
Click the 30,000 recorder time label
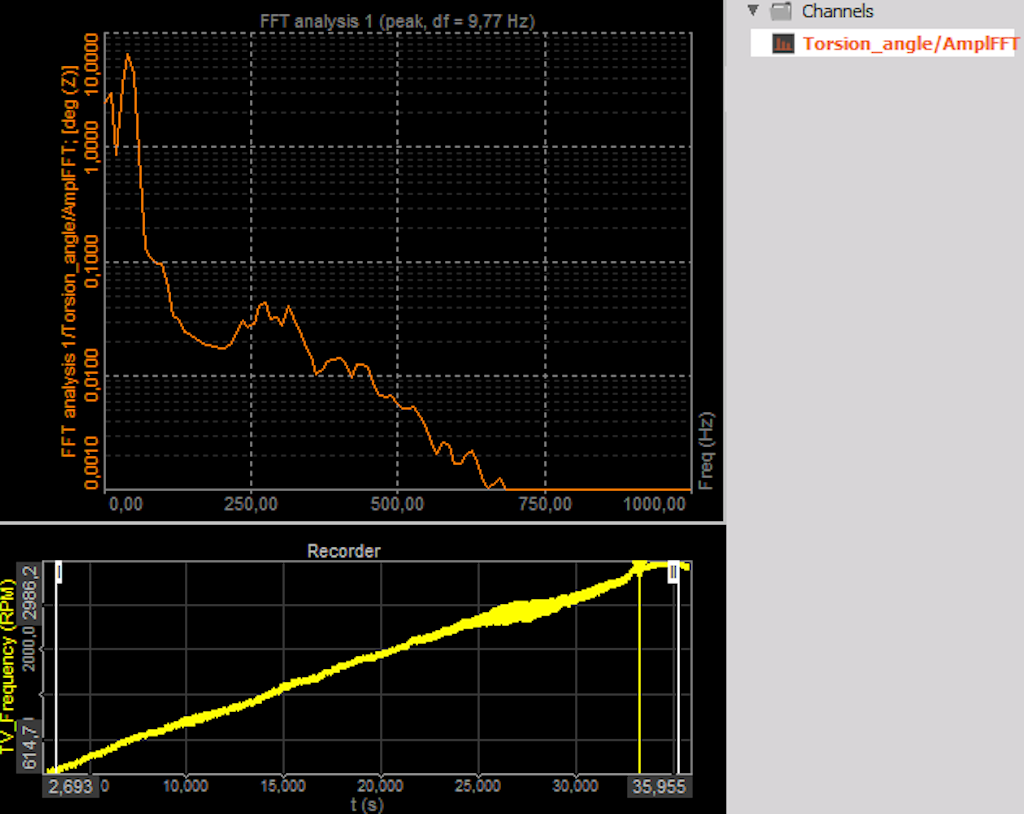point(575,786)
